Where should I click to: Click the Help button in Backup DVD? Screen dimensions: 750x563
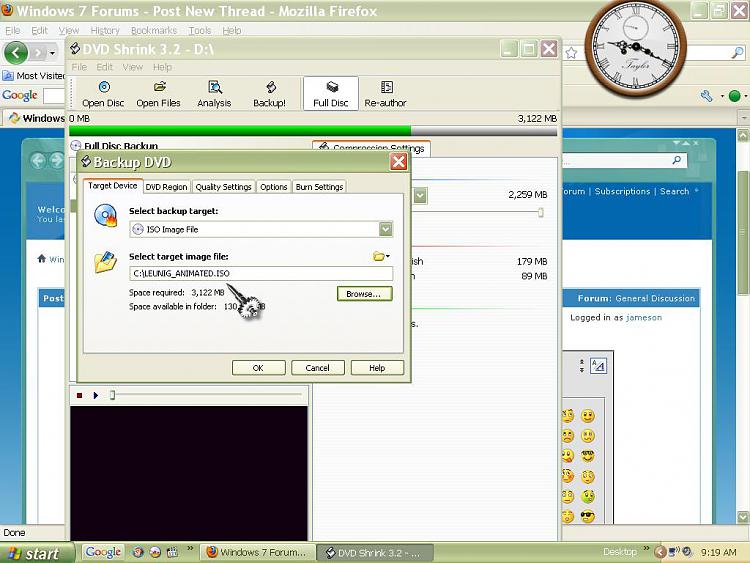tap(377, 367)
